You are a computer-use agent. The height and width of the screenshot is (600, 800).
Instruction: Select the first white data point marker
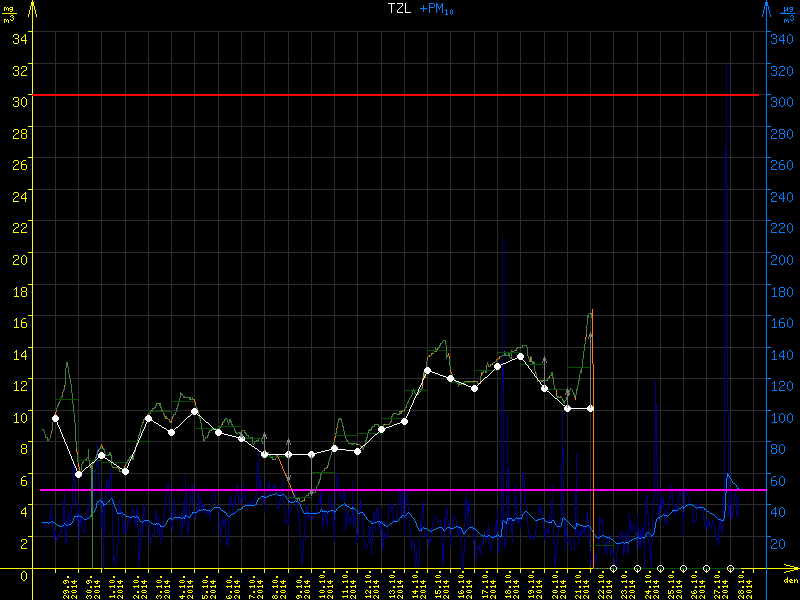point(55,418)
